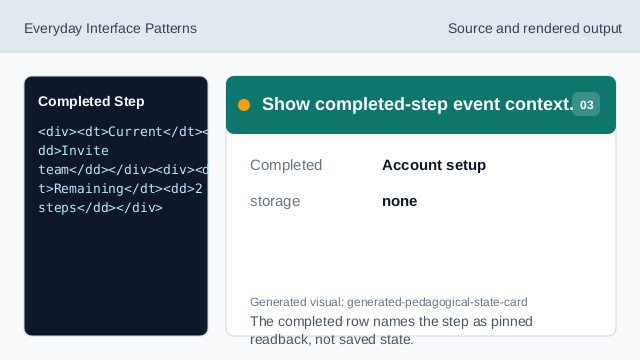Select the 'Completed' row label

(x=286, y=165)
